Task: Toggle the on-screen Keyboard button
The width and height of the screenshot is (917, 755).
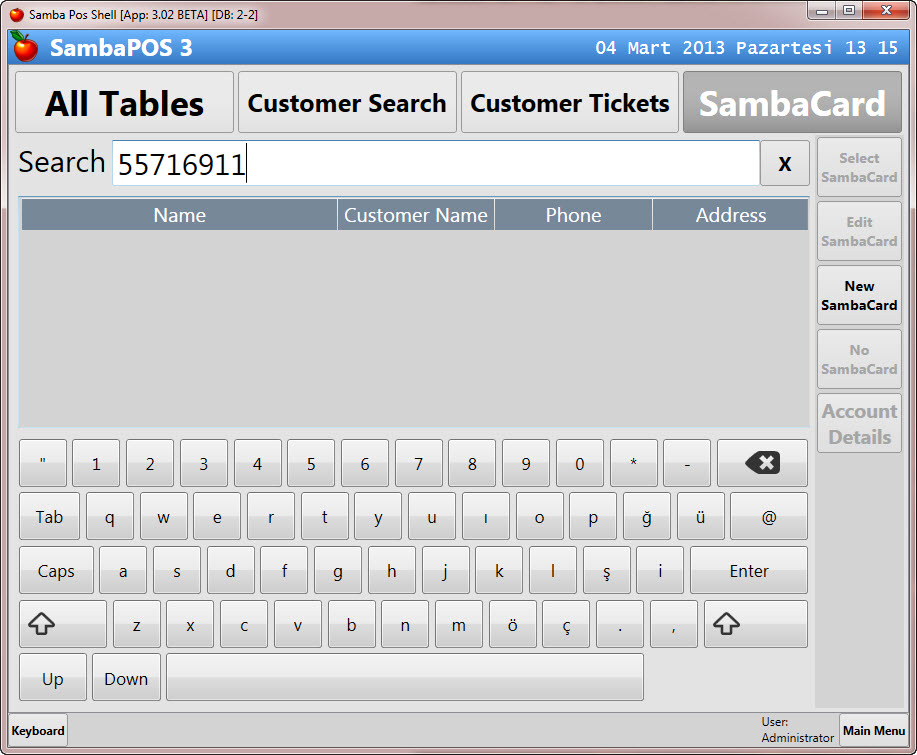Action: 38,731
